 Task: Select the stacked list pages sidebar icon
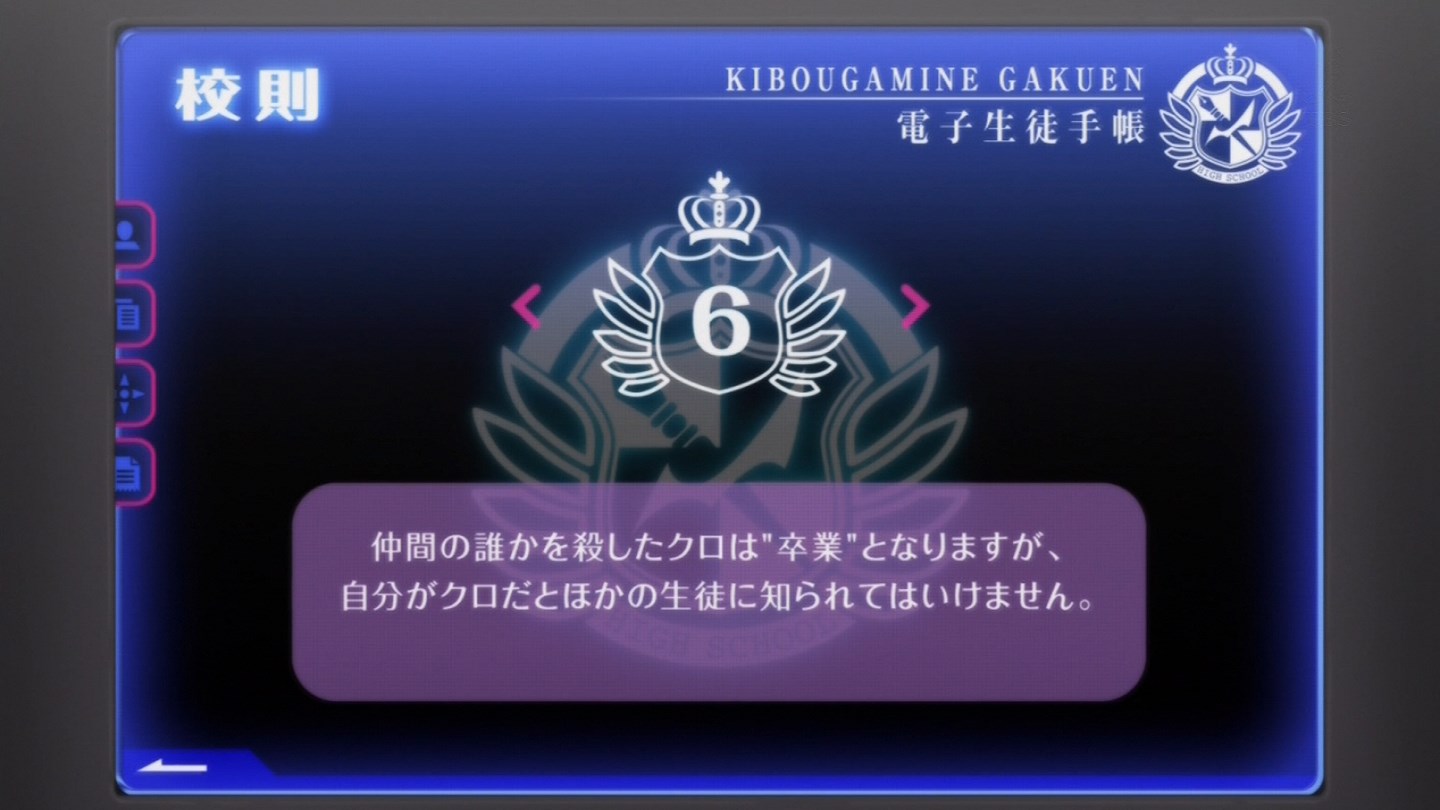tap(132, 314)
